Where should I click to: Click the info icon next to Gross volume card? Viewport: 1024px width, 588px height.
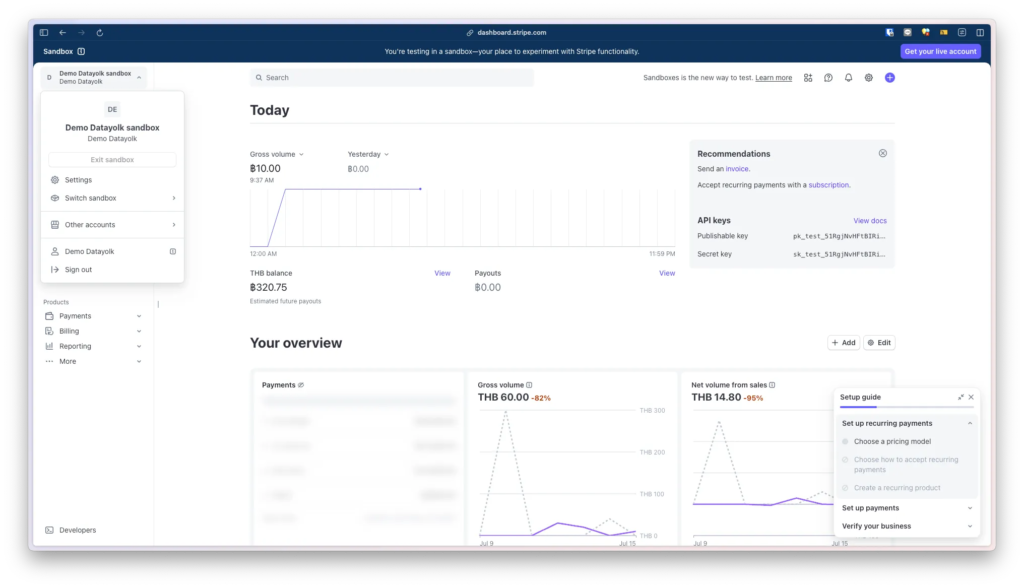529,385
